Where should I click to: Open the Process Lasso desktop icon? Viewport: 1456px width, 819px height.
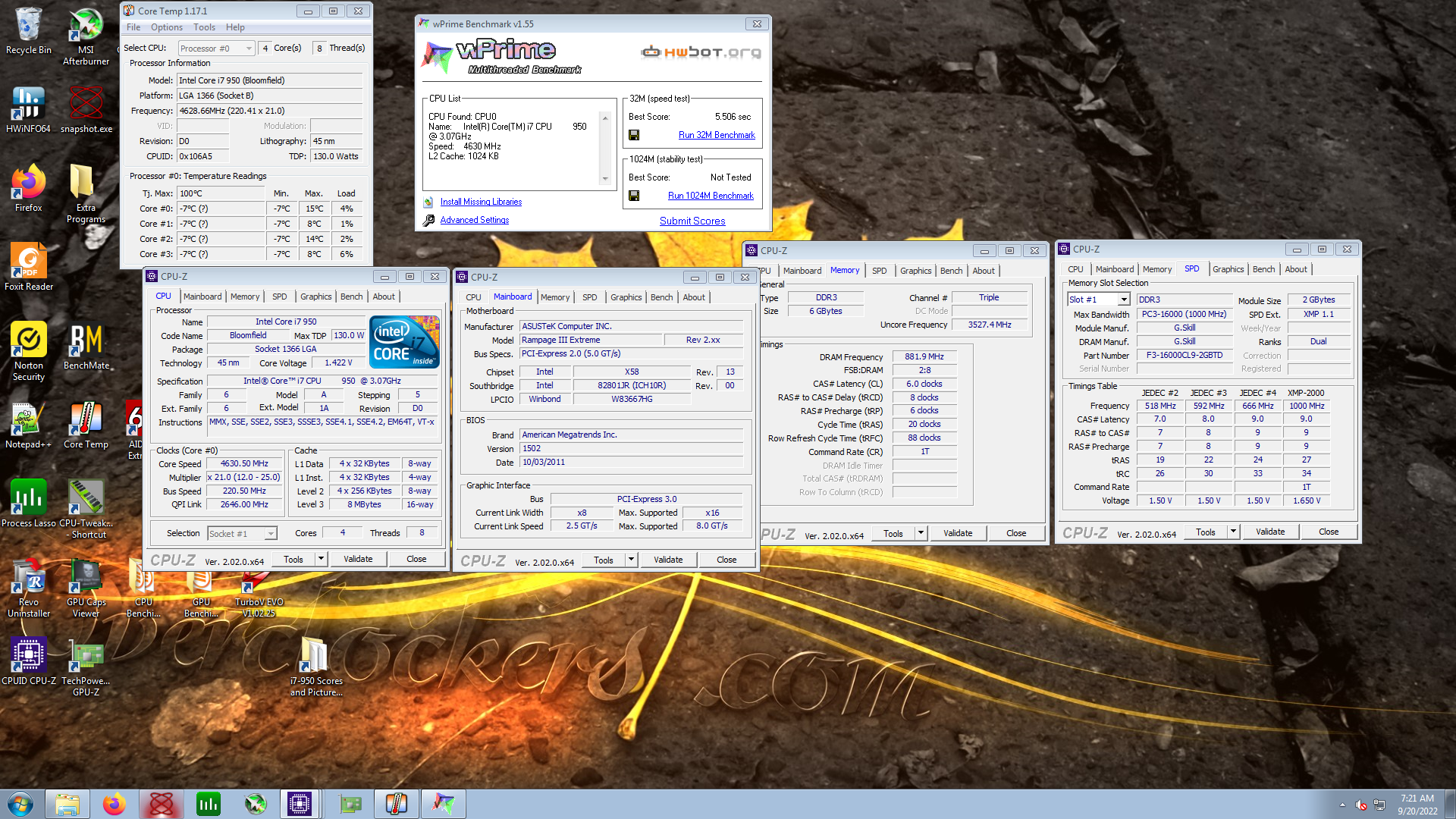pos(28,504)
